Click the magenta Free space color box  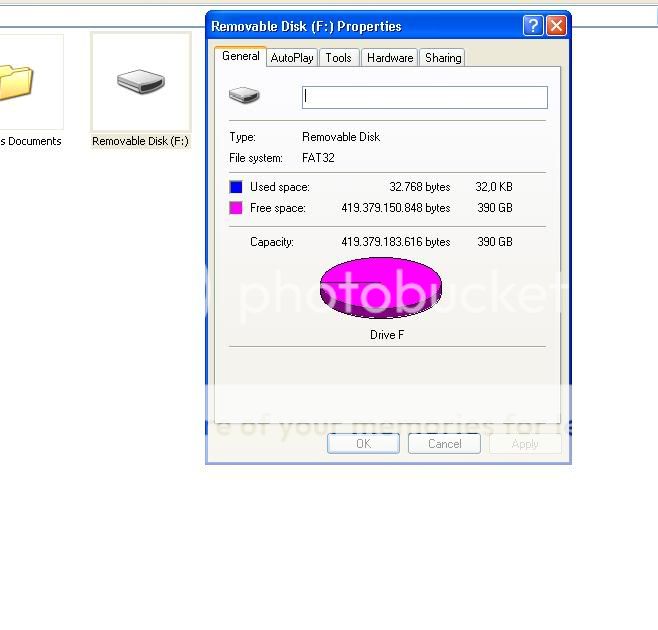pyautogui.click(x=236, y=208)
